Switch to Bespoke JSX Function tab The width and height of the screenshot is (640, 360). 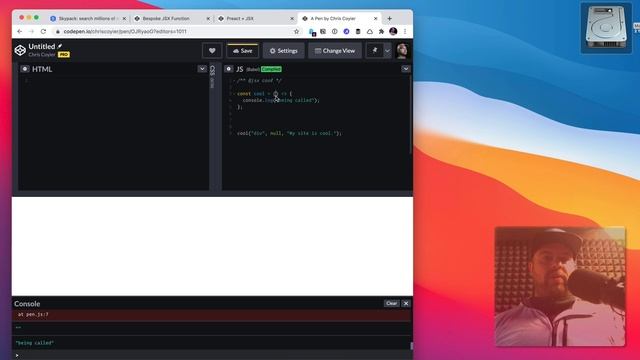(172, 18)
